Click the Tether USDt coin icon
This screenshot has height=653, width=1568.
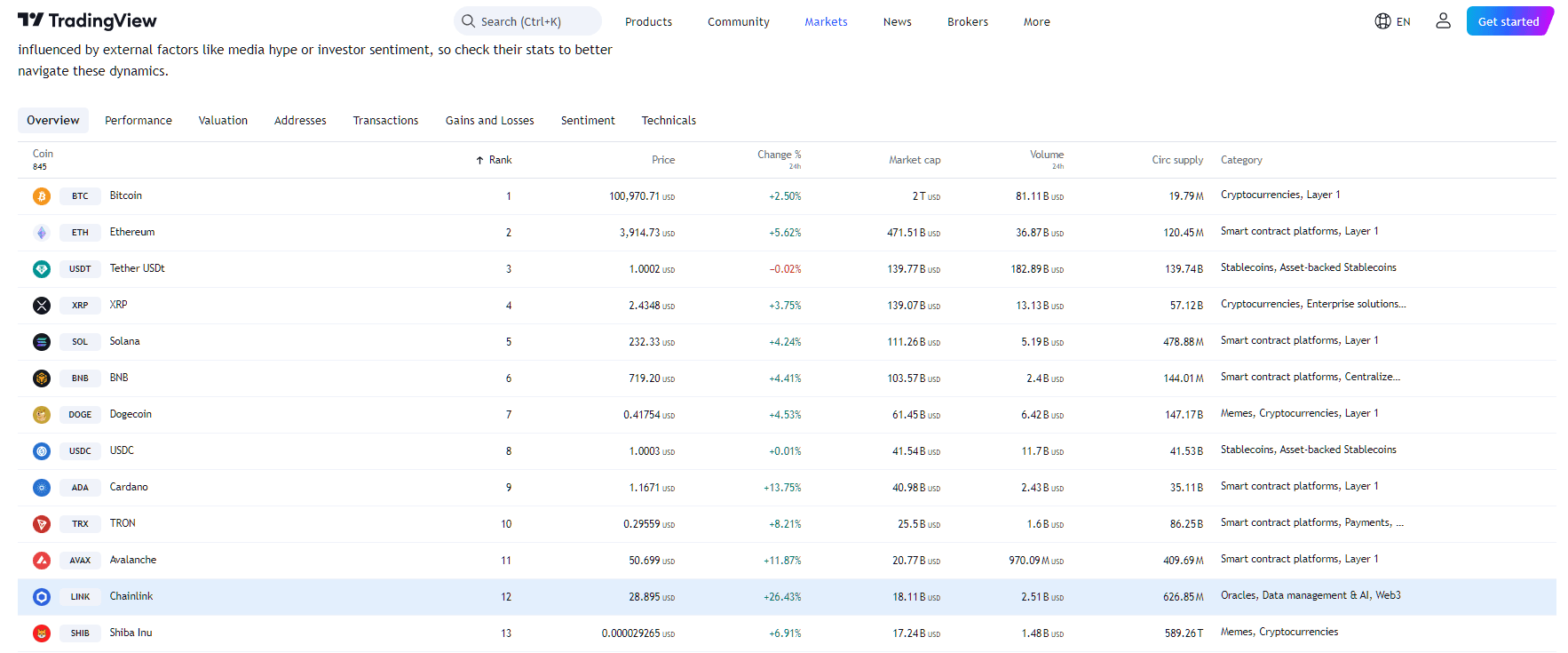[x=42, y=269]
